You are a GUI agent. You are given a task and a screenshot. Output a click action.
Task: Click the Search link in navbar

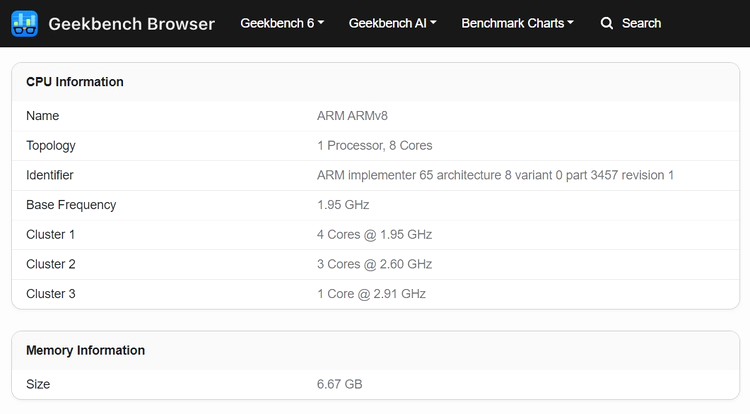[x=641, y=23]
